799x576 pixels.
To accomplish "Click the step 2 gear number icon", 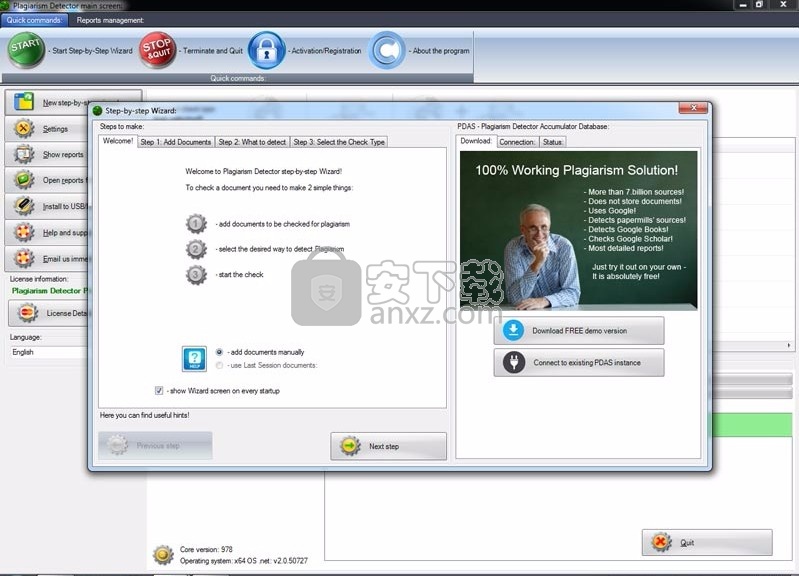I will (196, 249).
